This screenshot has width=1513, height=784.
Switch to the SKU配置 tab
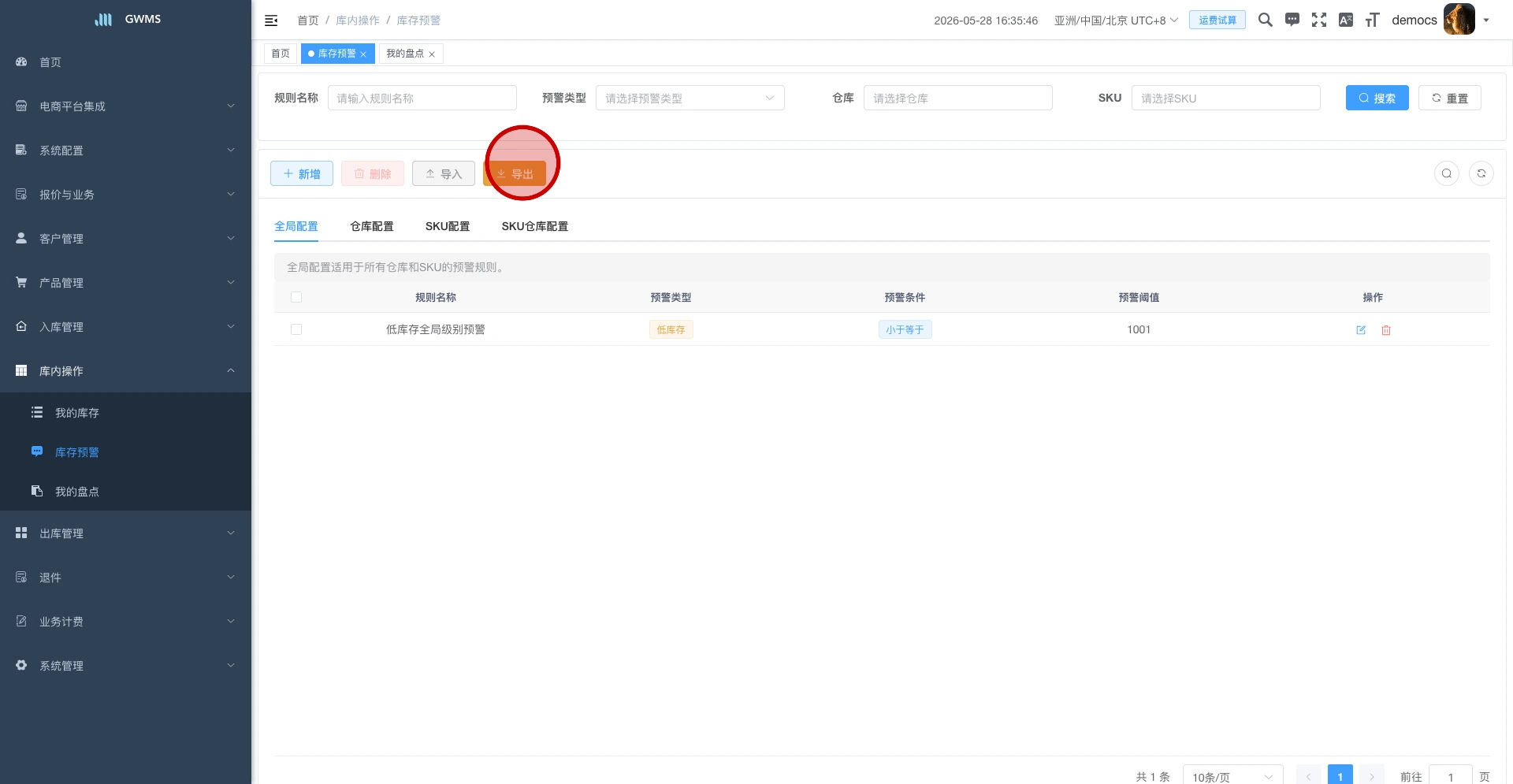(448, 226)
